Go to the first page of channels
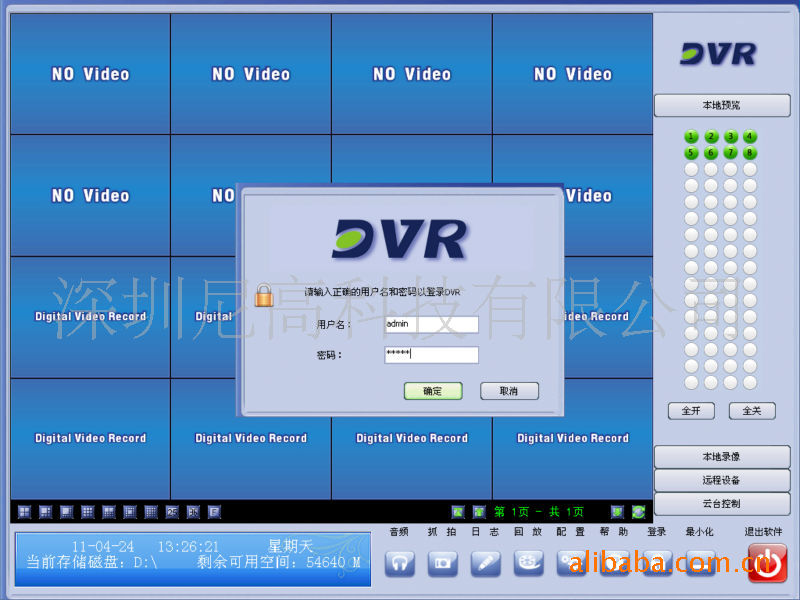 [458, 512]
